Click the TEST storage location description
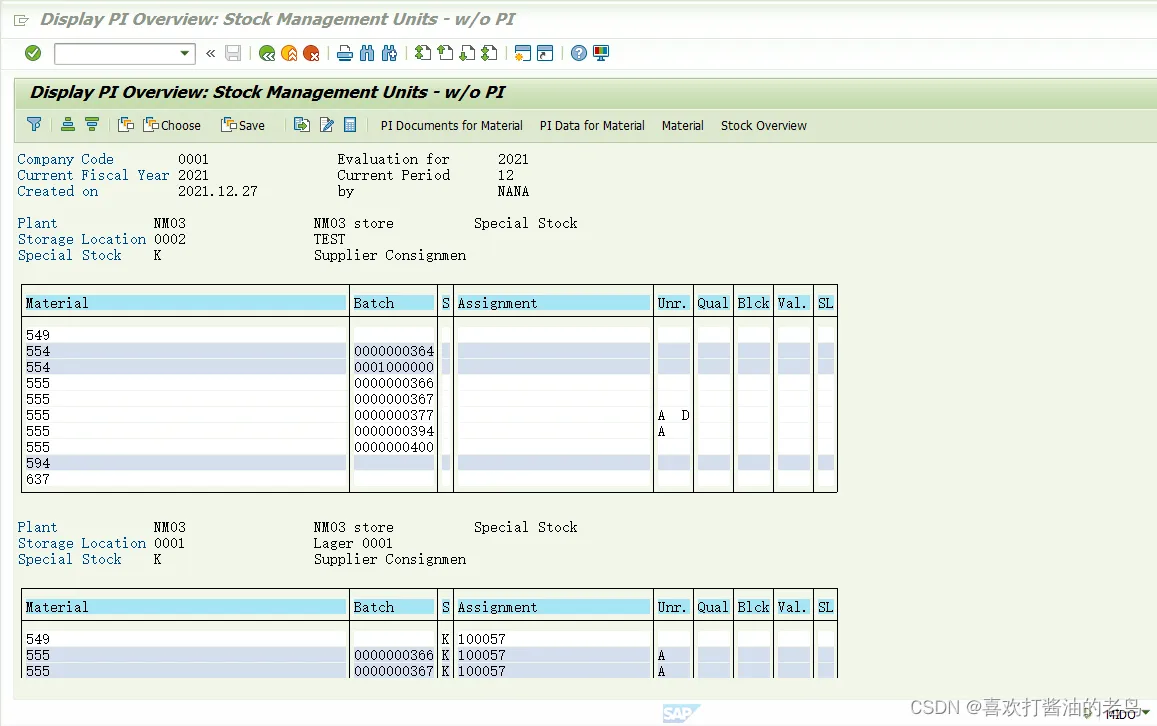Image resolution: width=1157 pixels, height=726 pixels. coord(329,239)
